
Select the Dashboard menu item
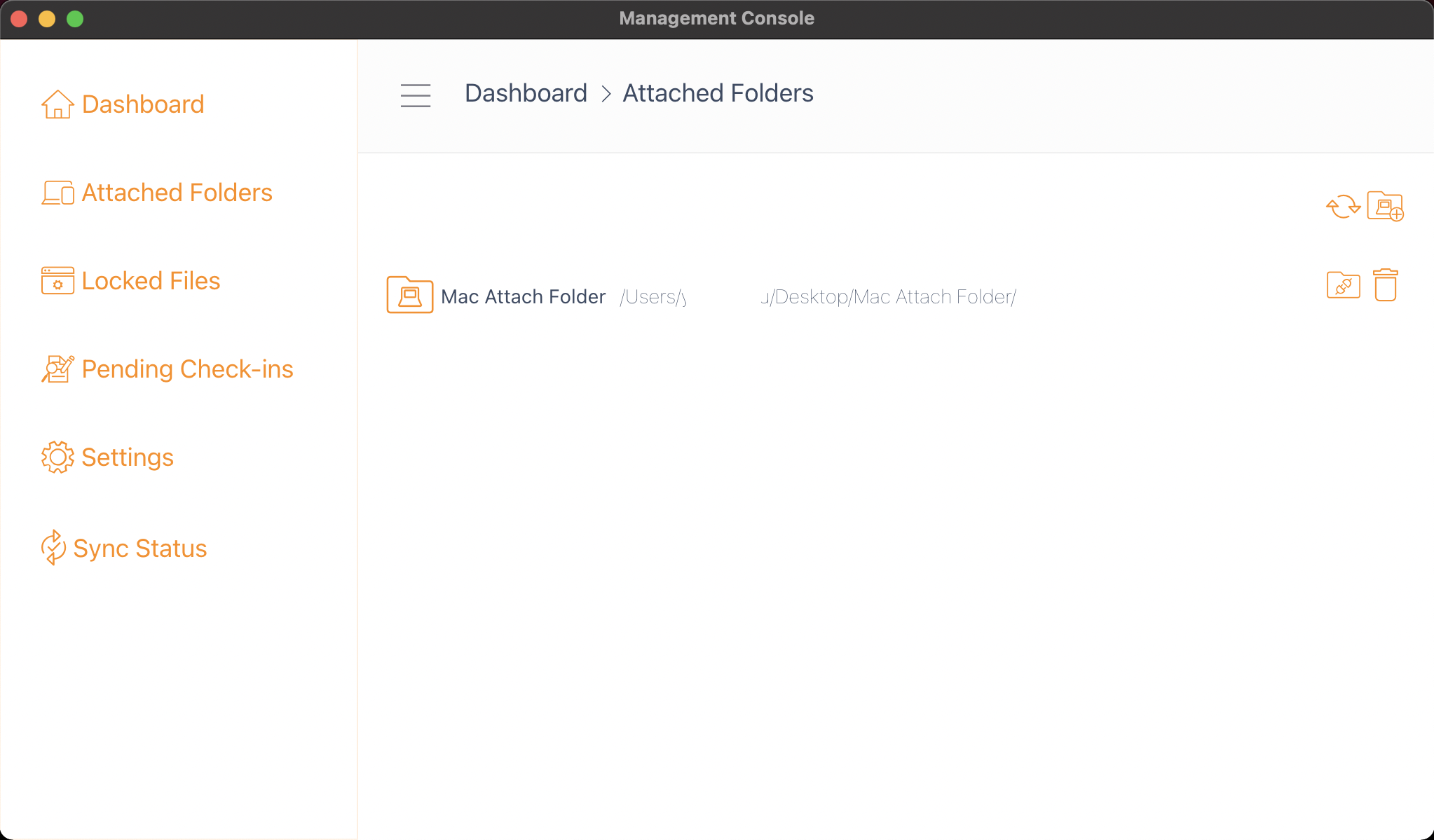click(x=143, y=104)
